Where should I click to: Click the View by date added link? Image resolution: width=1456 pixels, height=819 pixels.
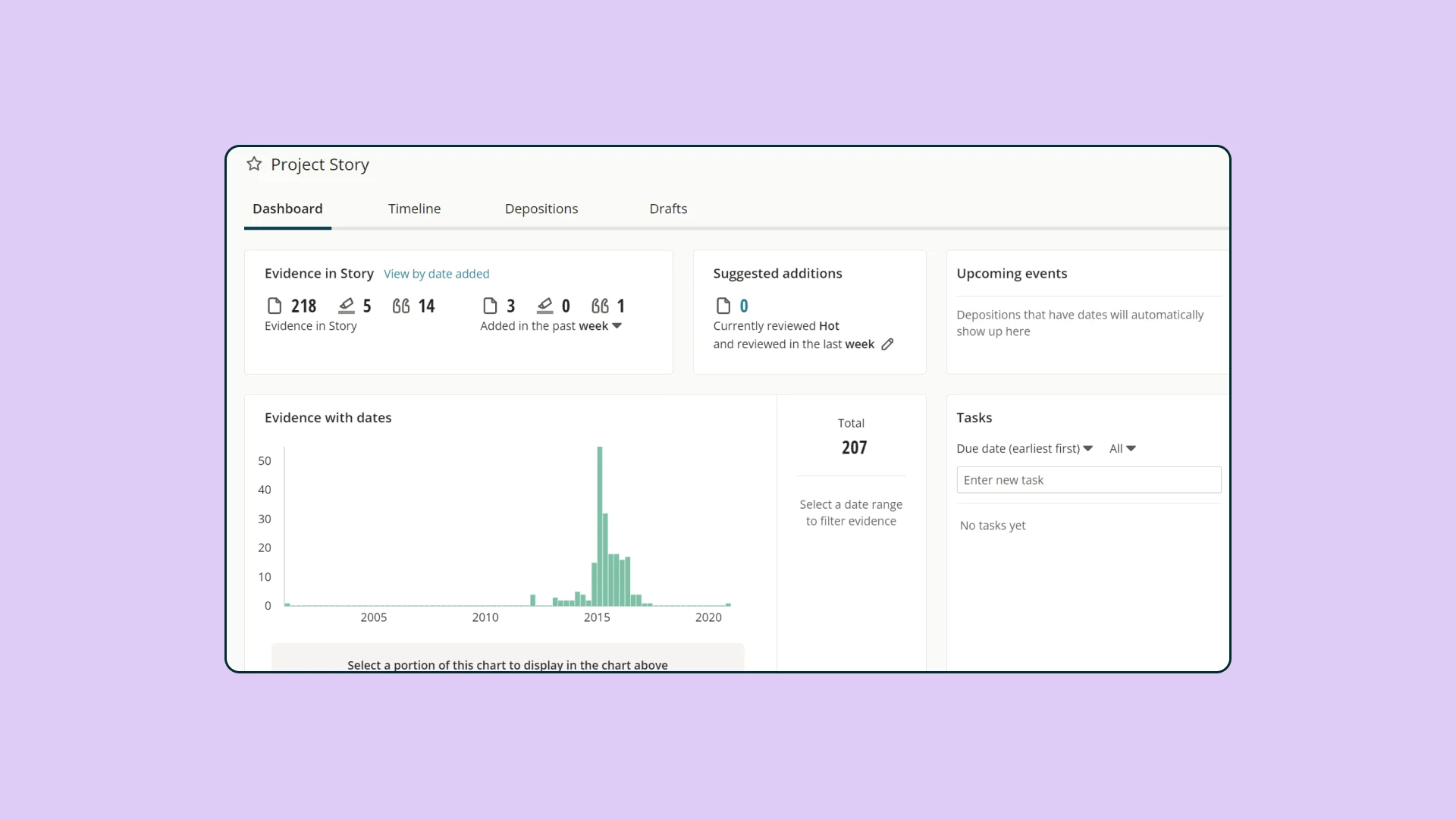[436, 274]
